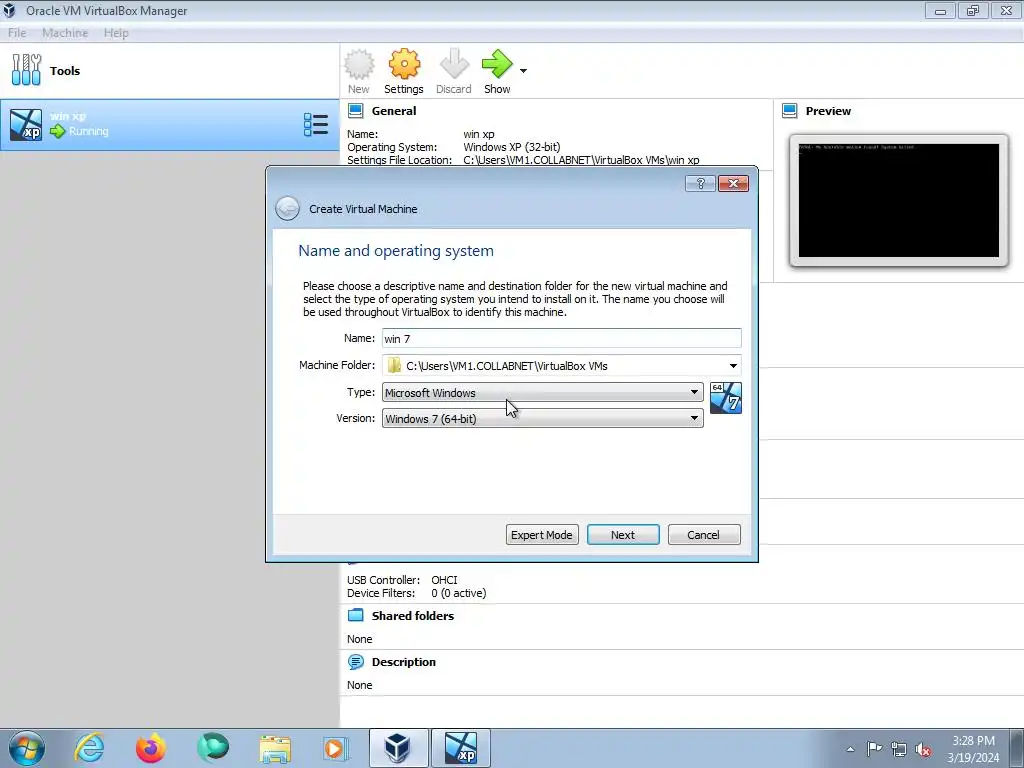
Task: Click the help question mark button in dialog
Action: pos(700,184)
